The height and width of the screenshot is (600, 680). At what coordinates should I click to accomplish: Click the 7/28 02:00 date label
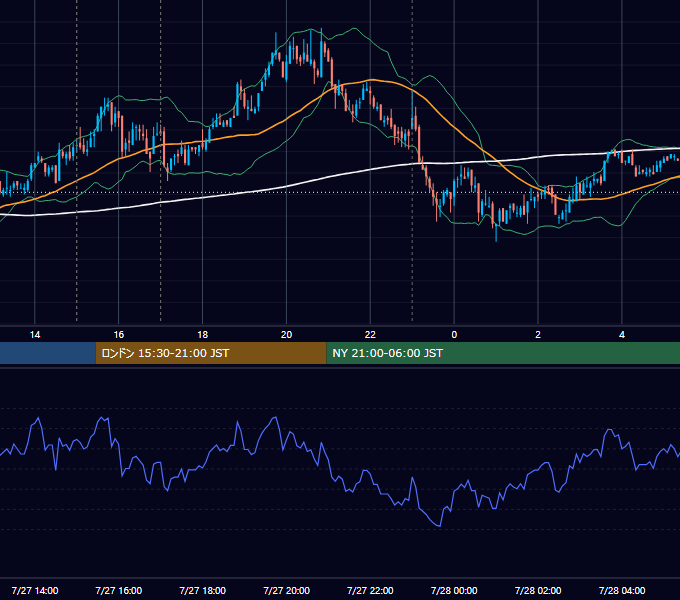click(x=538, y=590)
